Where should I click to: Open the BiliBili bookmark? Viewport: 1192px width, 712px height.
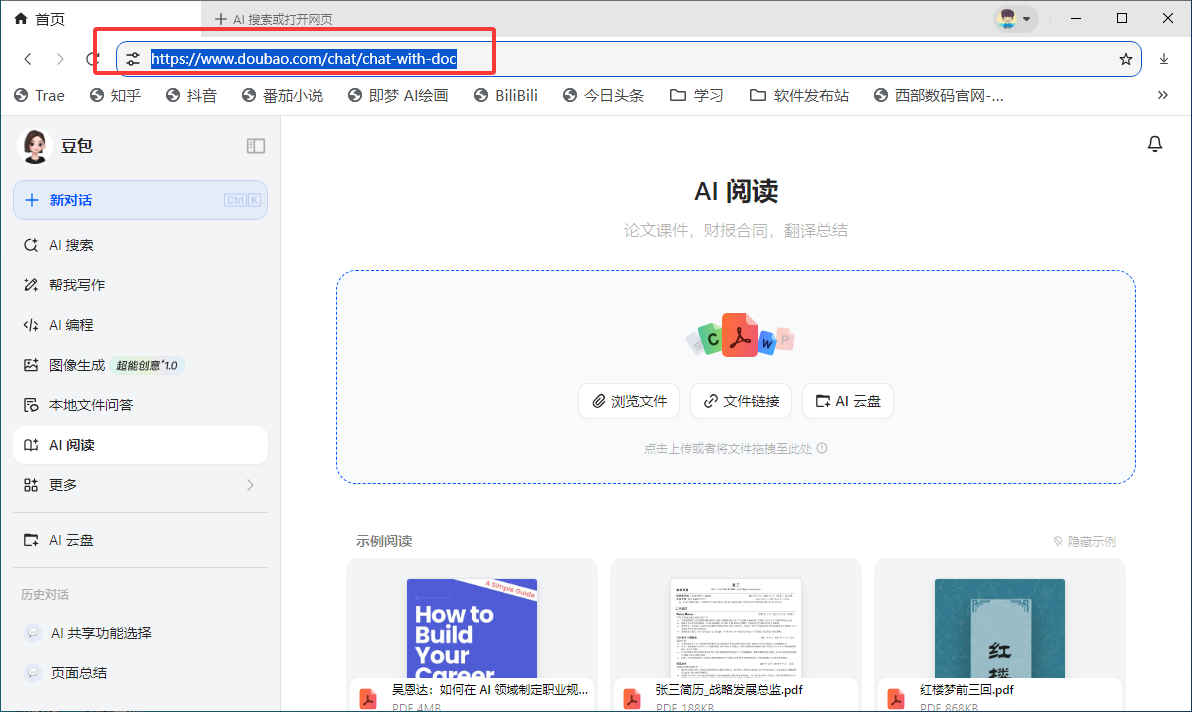click(x=506, y=96)
